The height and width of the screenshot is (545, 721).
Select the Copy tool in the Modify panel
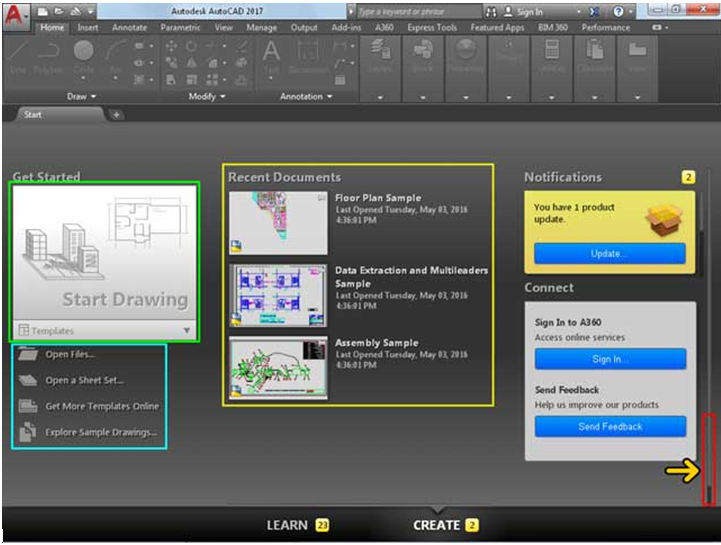pos(171,63)
